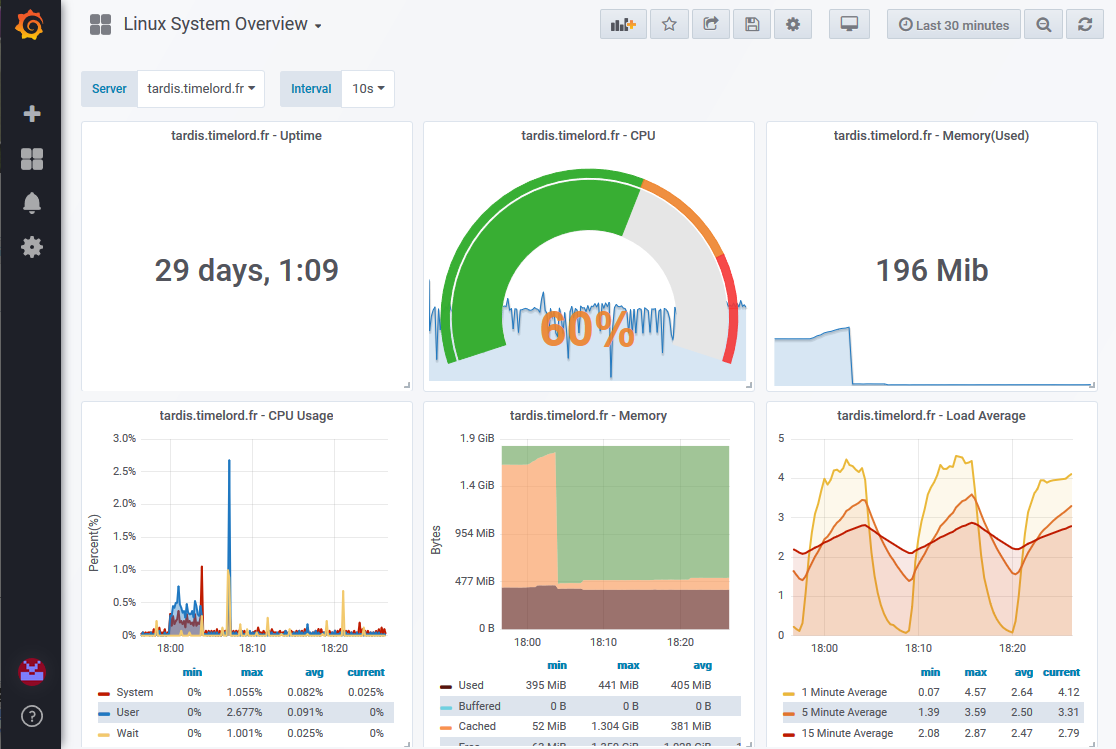Open the CPU Usage panel title menu
The height and width of the screenshot is (749, 1116).
click(x=246, y=416)
